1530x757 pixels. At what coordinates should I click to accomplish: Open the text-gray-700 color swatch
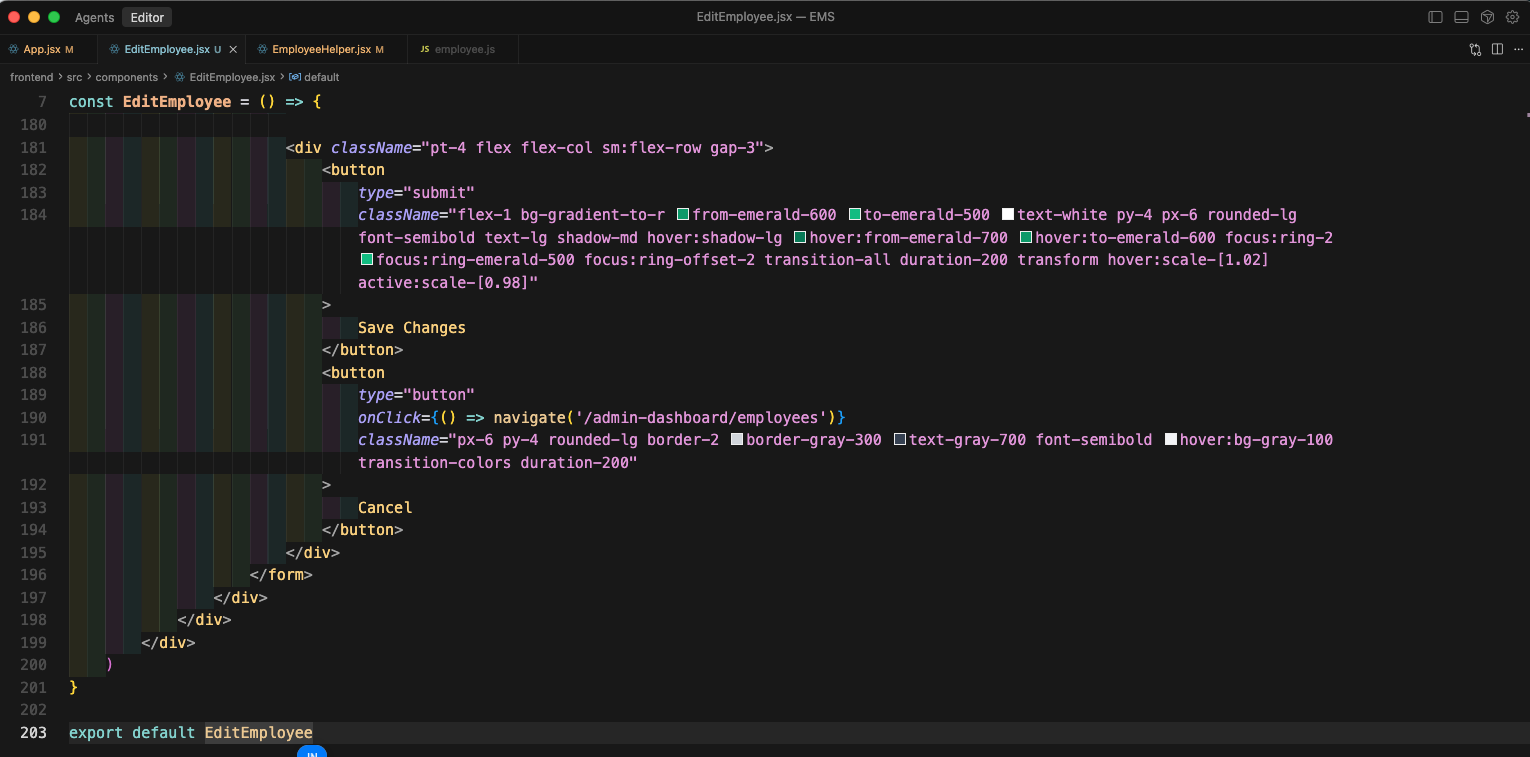pyautogui.click(x=900, y=440)
